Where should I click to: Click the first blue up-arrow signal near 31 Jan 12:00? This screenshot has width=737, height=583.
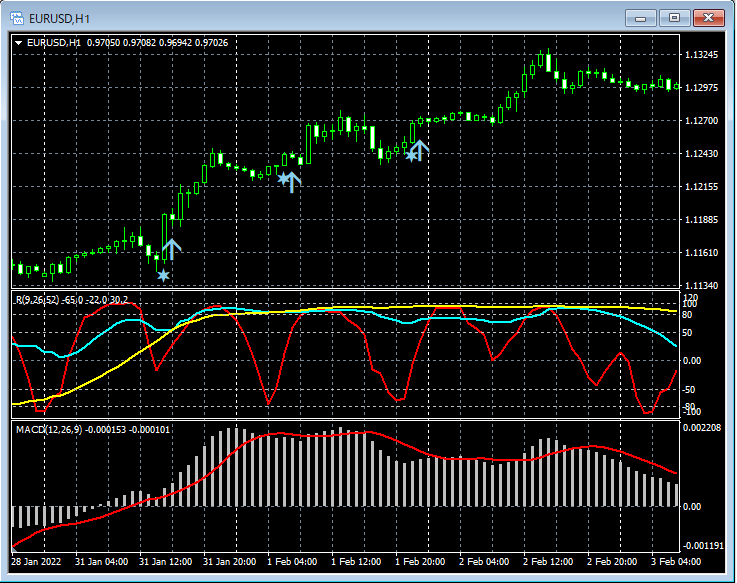(x=172, y=249)
